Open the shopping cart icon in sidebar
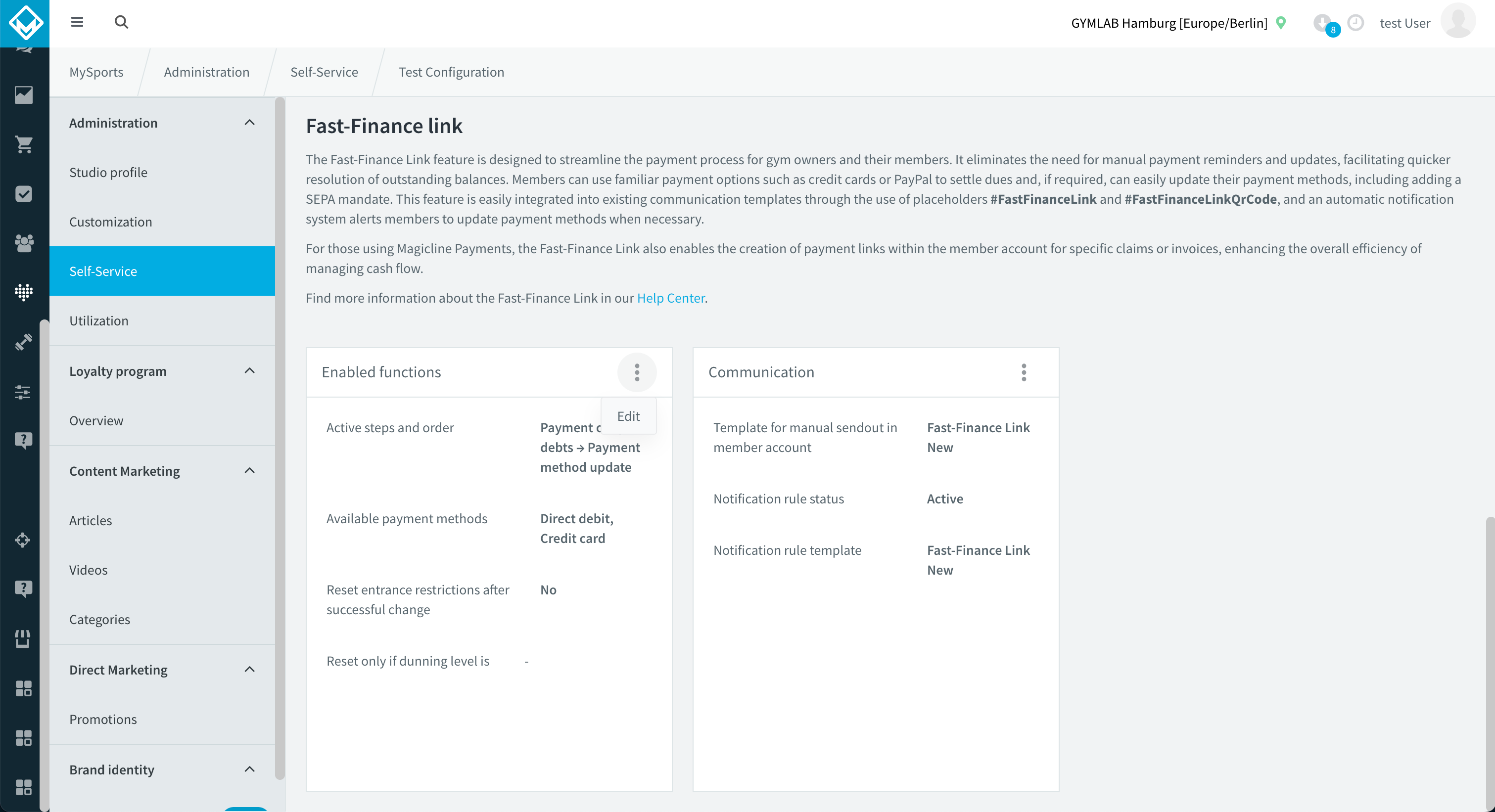The width and height of the screenshot is (1495, 812). pyautogui.click(x=24, y=144)
